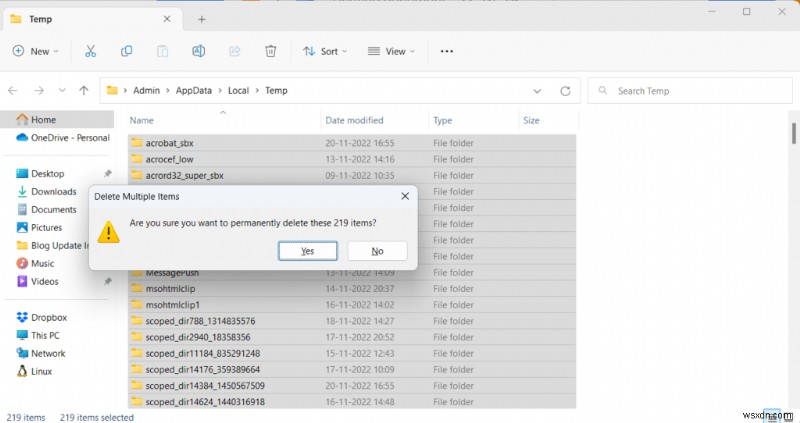Select the acrocef_low folder

coord(352,159)
